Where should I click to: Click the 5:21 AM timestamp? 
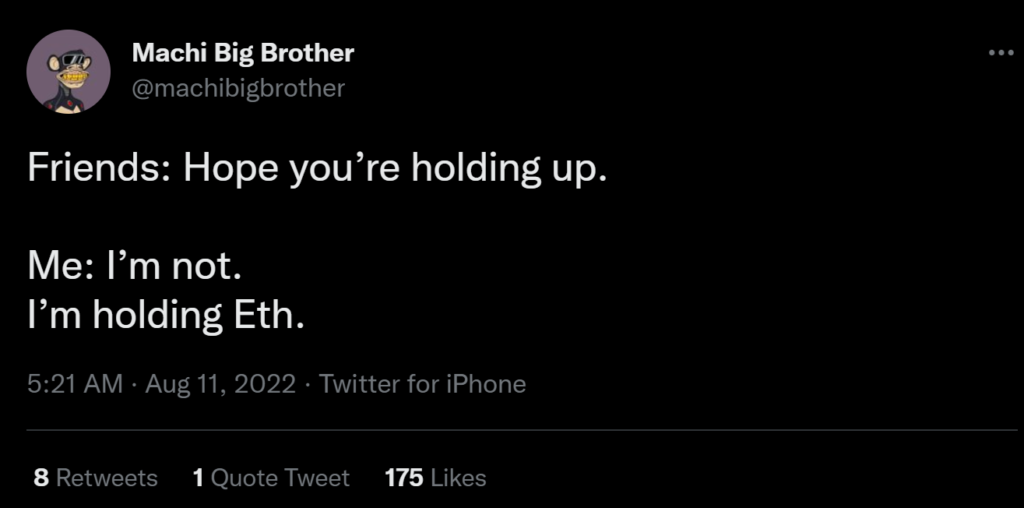76,384
